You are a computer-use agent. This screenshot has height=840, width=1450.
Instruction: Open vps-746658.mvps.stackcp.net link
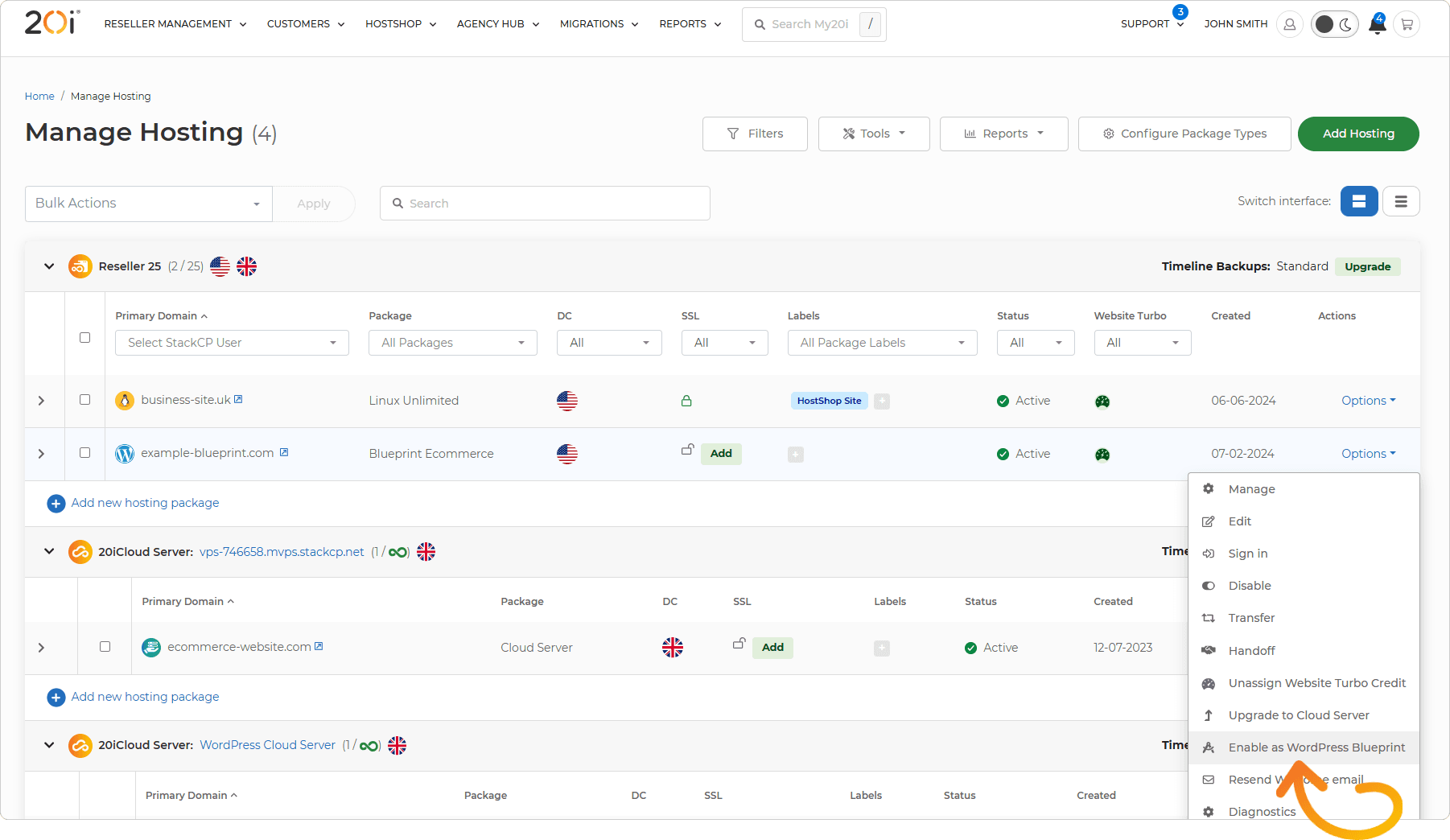coord(282,552)
